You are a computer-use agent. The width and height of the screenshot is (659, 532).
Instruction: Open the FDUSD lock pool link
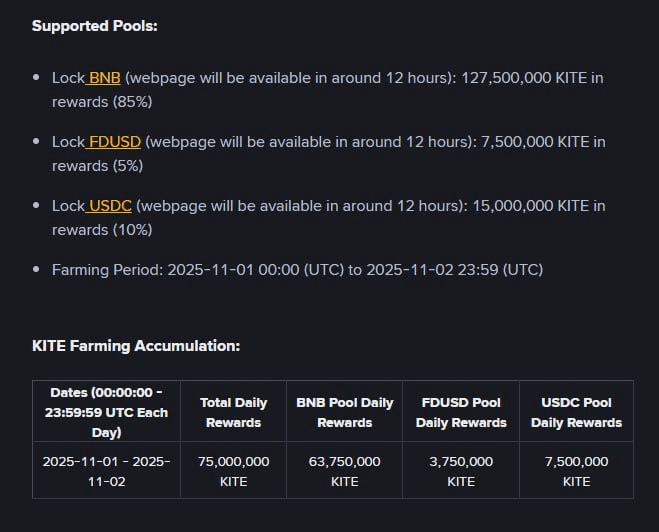click(113, 141)
